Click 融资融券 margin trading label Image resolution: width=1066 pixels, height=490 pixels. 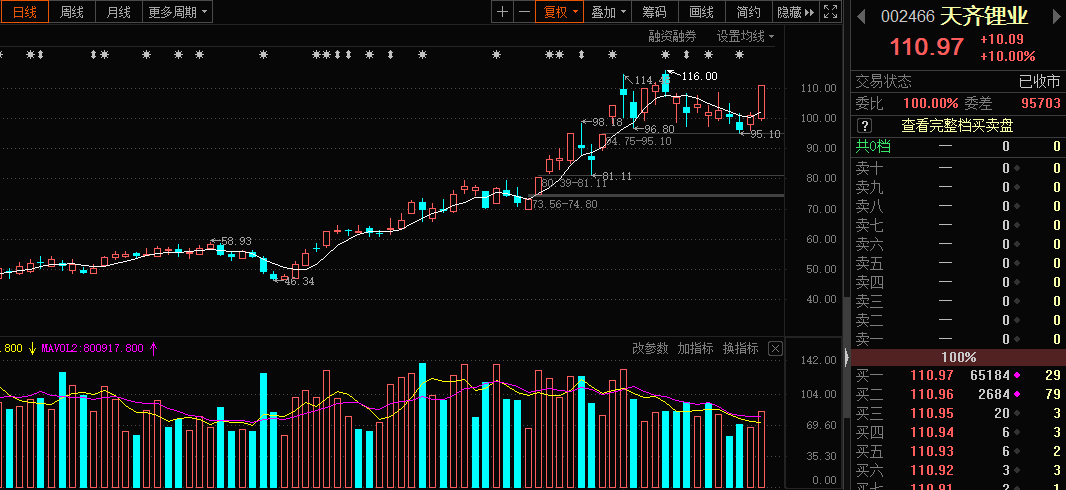coord(672,37)
